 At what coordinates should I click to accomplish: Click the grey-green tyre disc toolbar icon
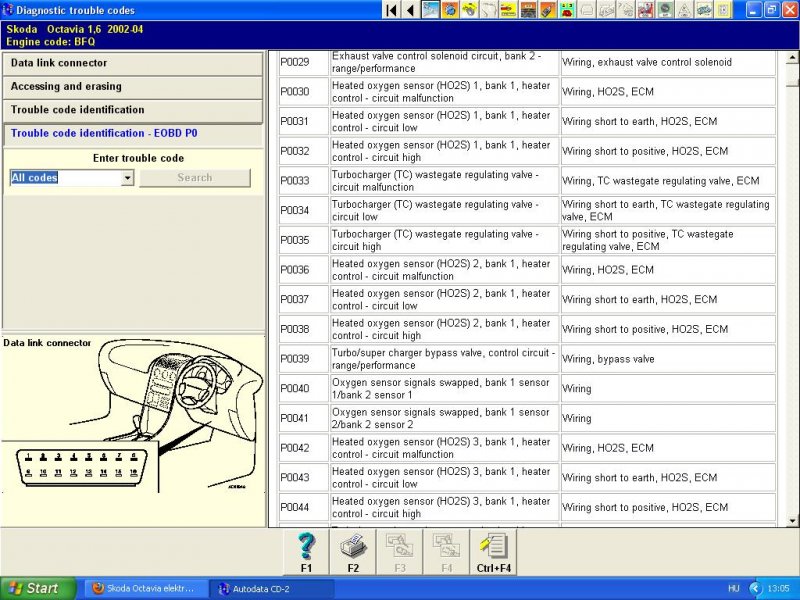point(665,10)
